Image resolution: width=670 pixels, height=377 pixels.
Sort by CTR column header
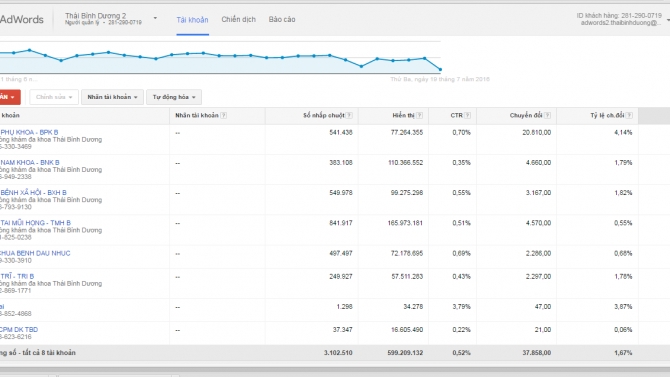(456, 115)
